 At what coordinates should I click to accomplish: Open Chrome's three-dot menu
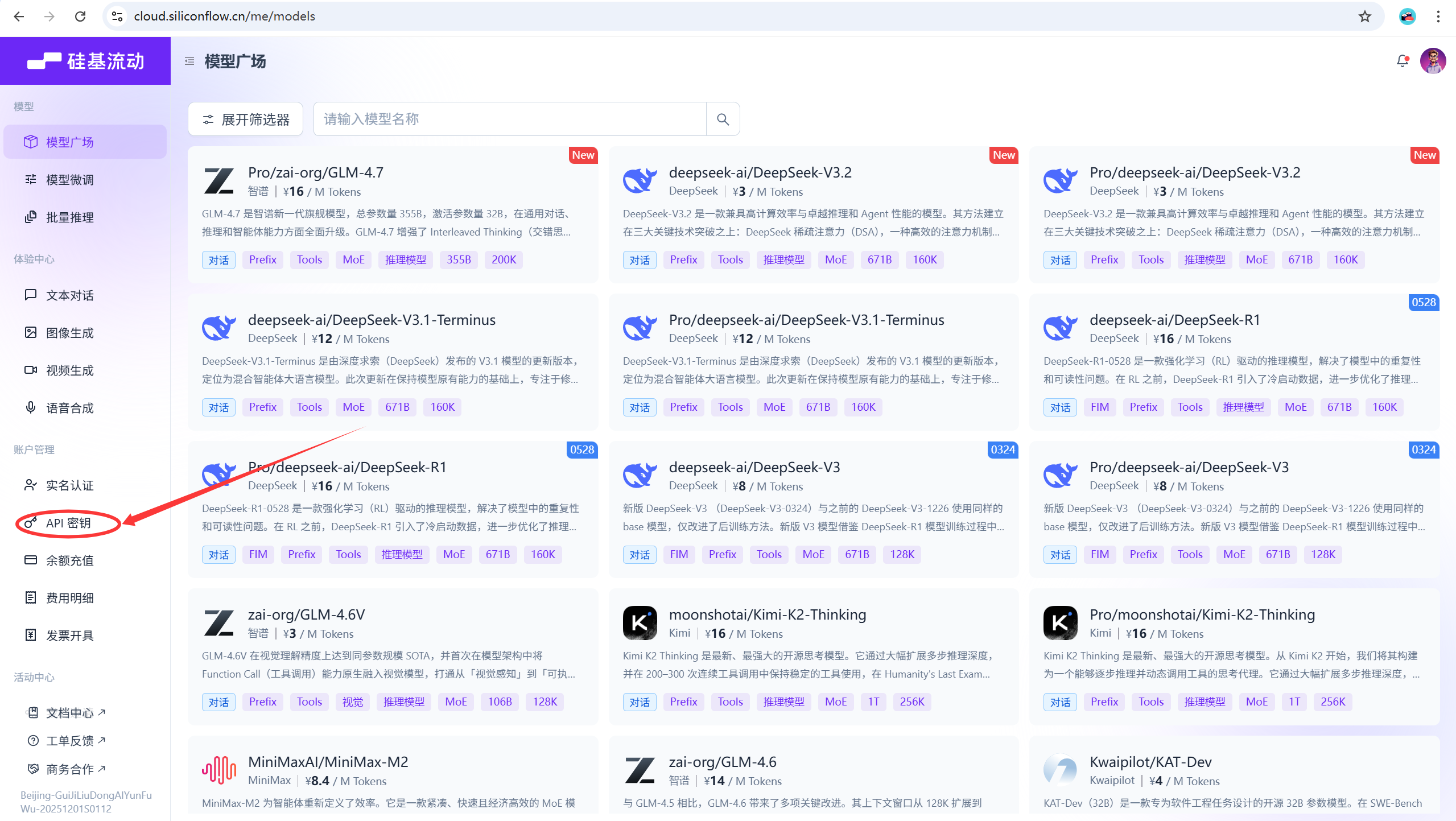click(1438, 16)
